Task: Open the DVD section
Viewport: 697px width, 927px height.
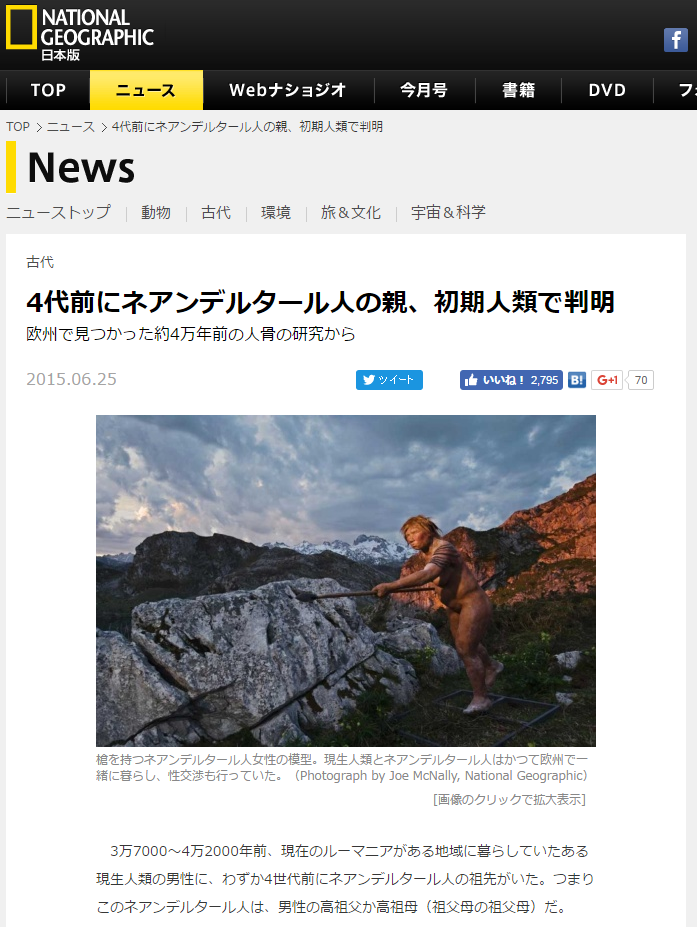Action: (x=607, y=90)
